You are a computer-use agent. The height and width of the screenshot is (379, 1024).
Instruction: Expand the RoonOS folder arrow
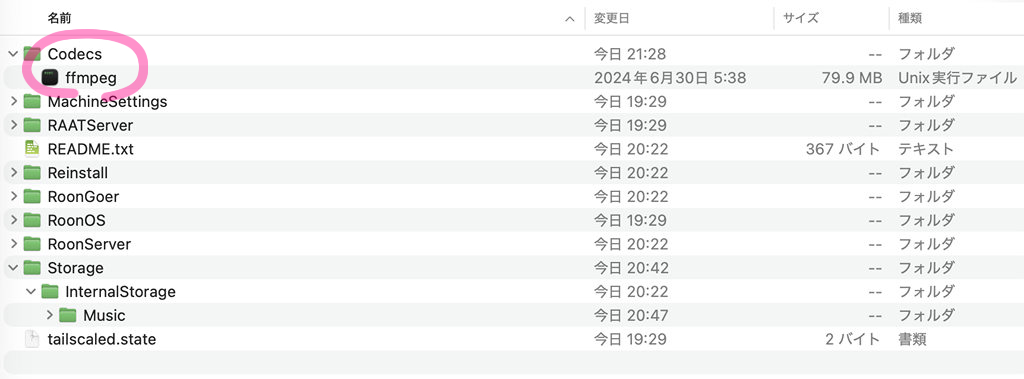pyautogui.click(x=14, y=220)
